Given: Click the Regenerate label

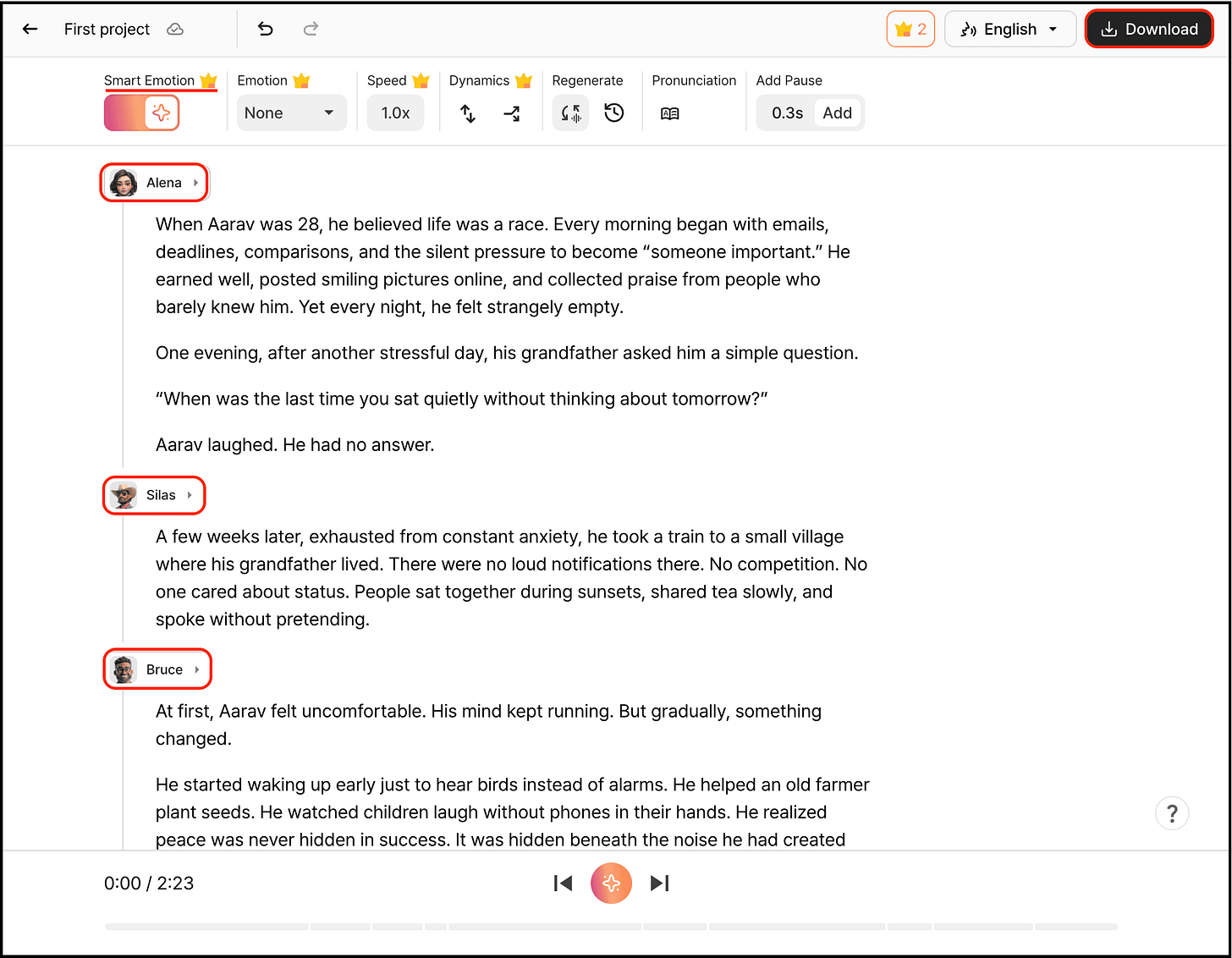Looking at the screenshot, I should coord(587,80).
